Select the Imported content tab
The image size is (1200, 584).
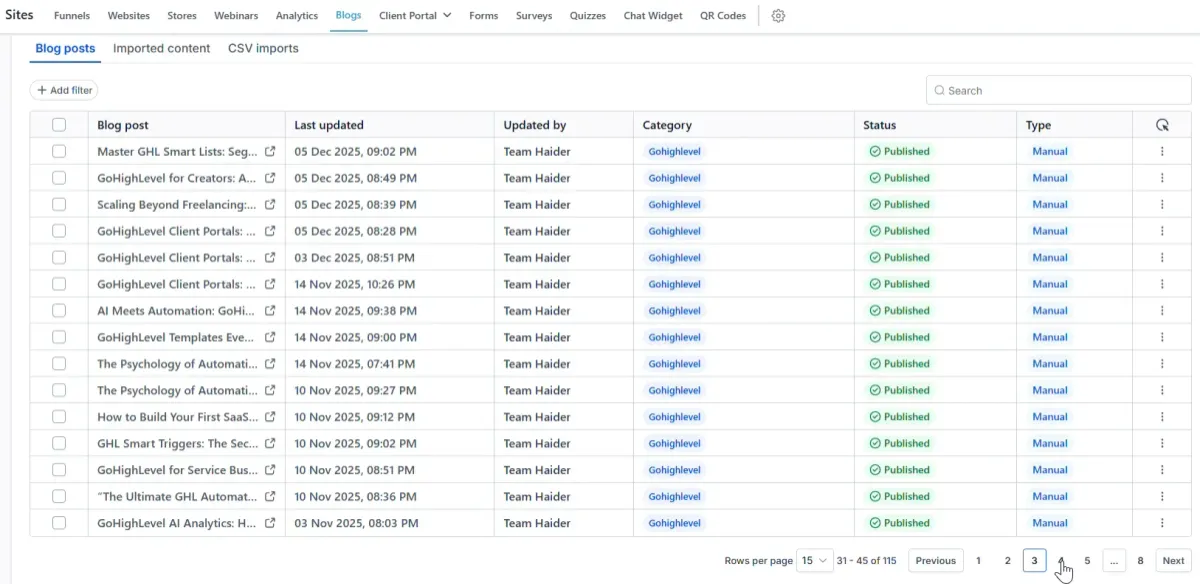[x=162, y=48]
